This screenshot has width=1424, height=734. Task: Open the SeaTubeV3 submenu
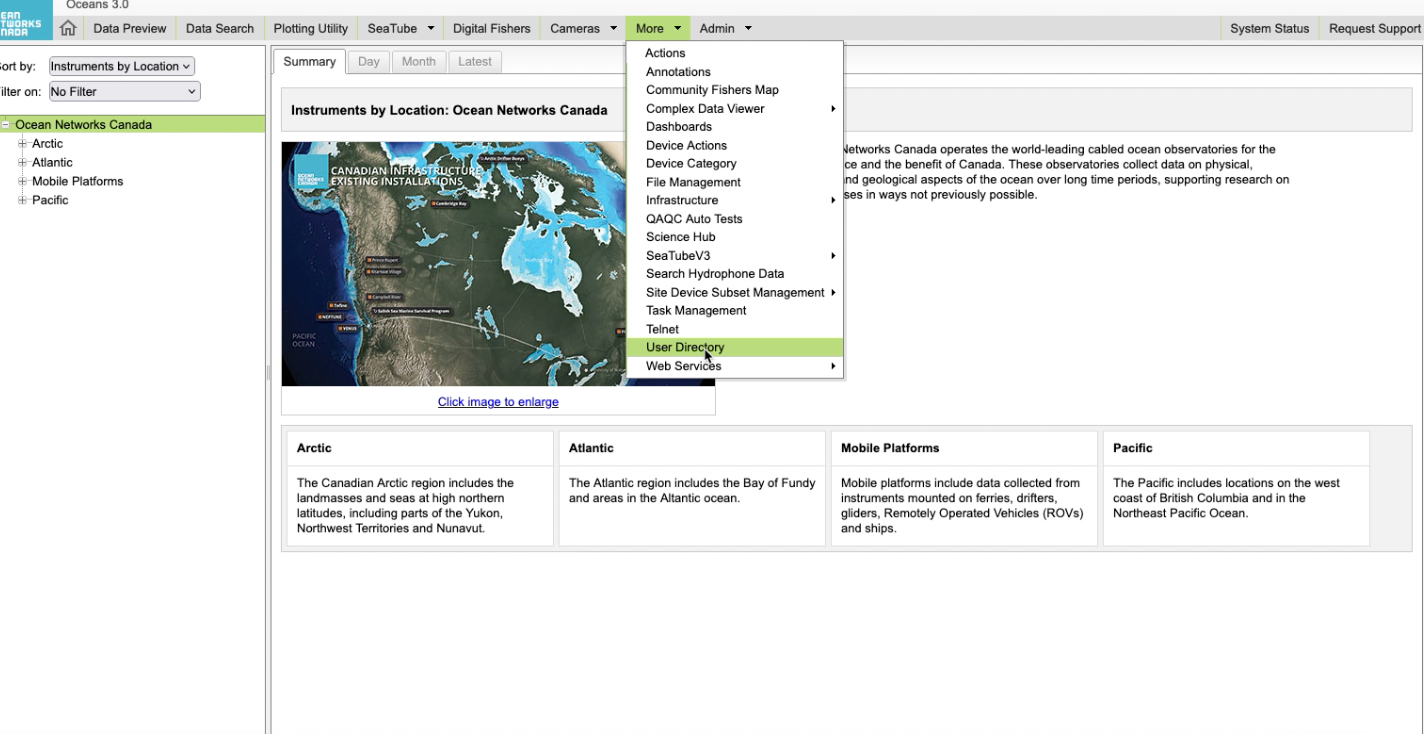click(734, 255)
